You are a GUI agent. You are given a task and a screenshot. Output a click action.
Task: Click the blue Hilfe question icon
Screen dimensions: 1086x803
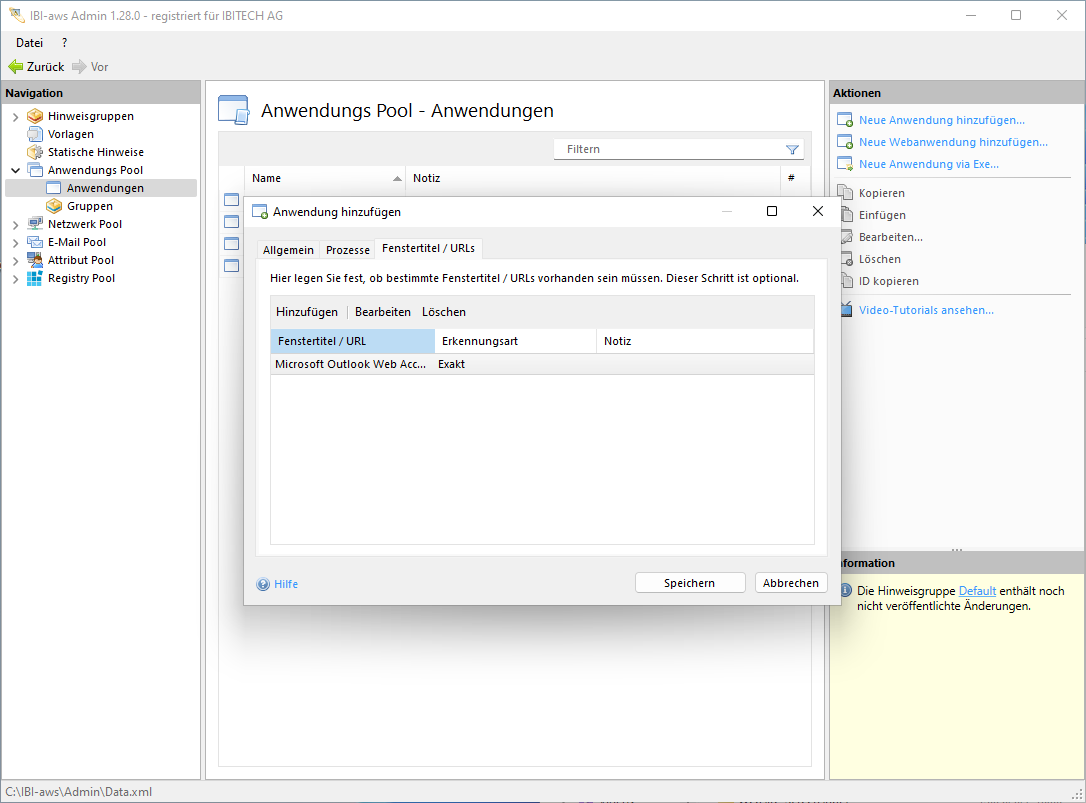(263, 584)
